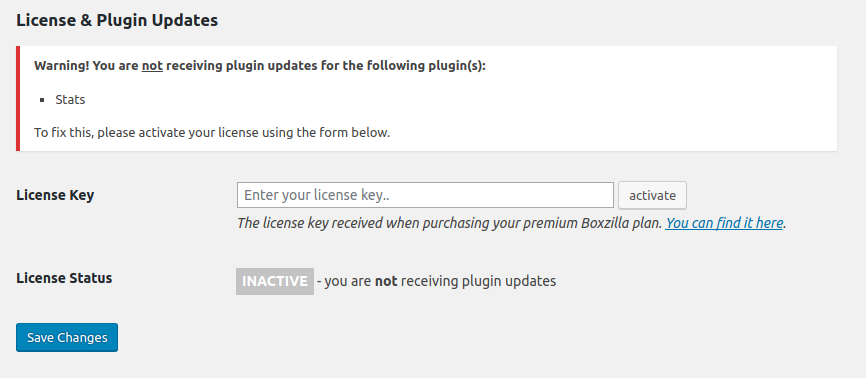Click the square bullet before Stats

[42, 100]
